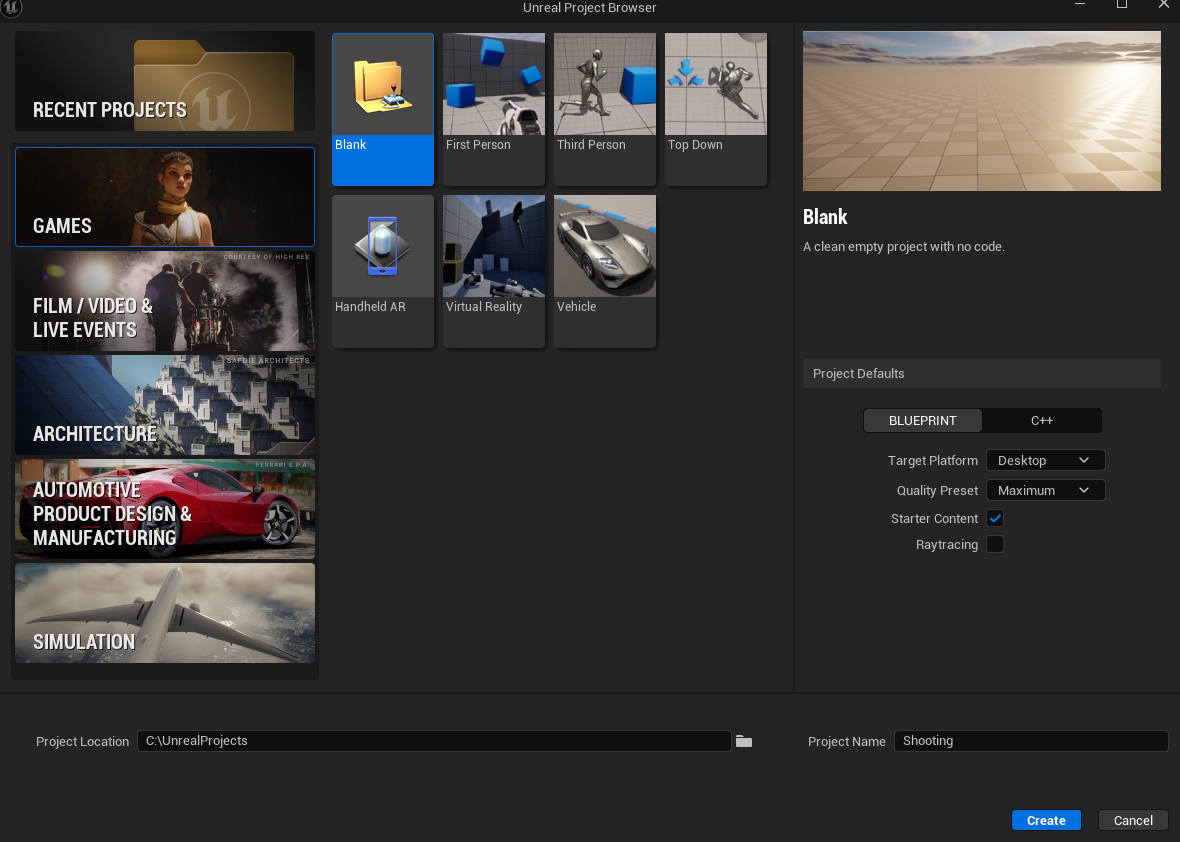Minimize the Unreal Project Browser window
This screenshot has width=1180, height=842.
1081,5
